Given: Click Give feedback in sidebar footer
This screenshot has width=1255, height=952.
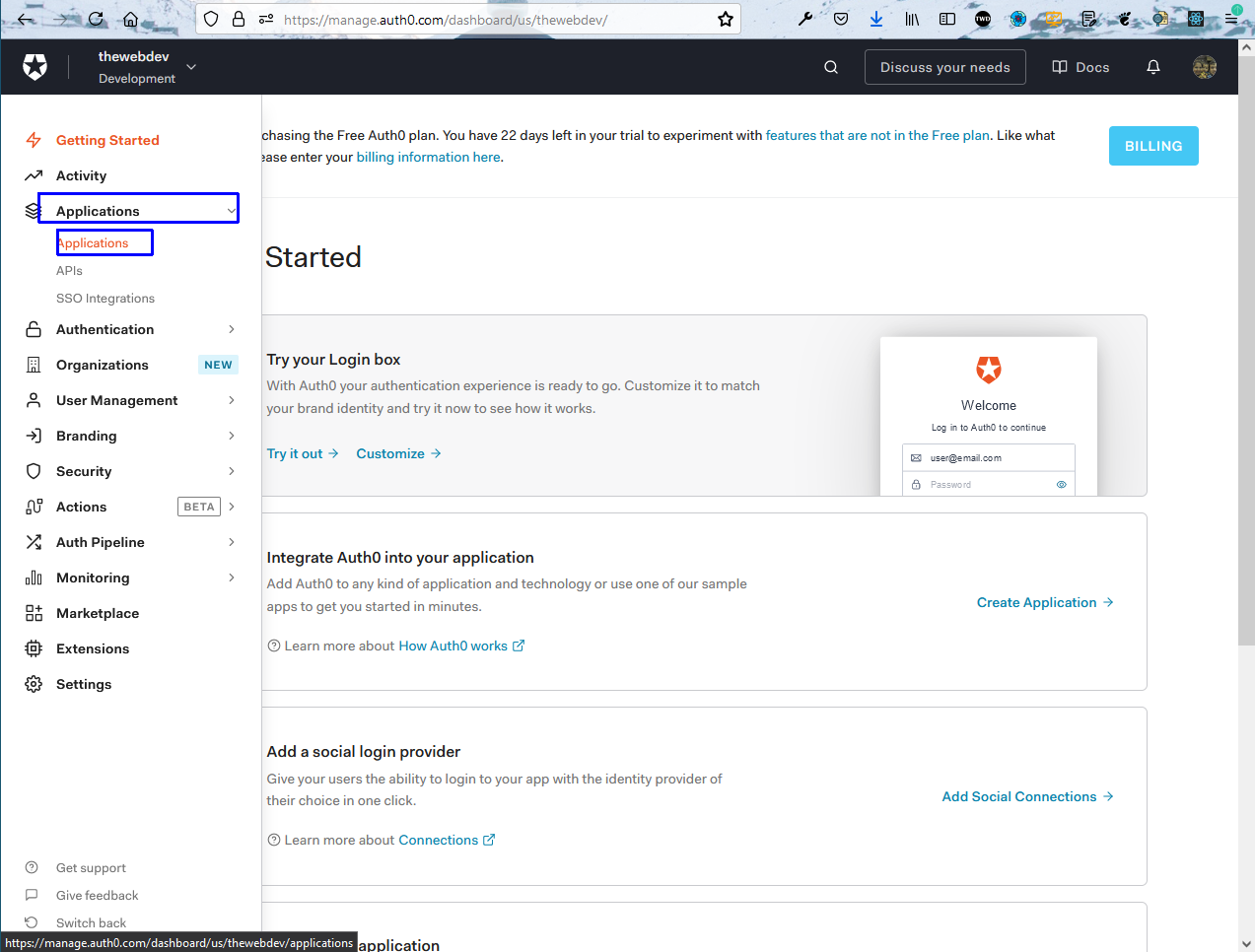Looking at the screenshot, I should pyautogui.click(x=97, y=895).
